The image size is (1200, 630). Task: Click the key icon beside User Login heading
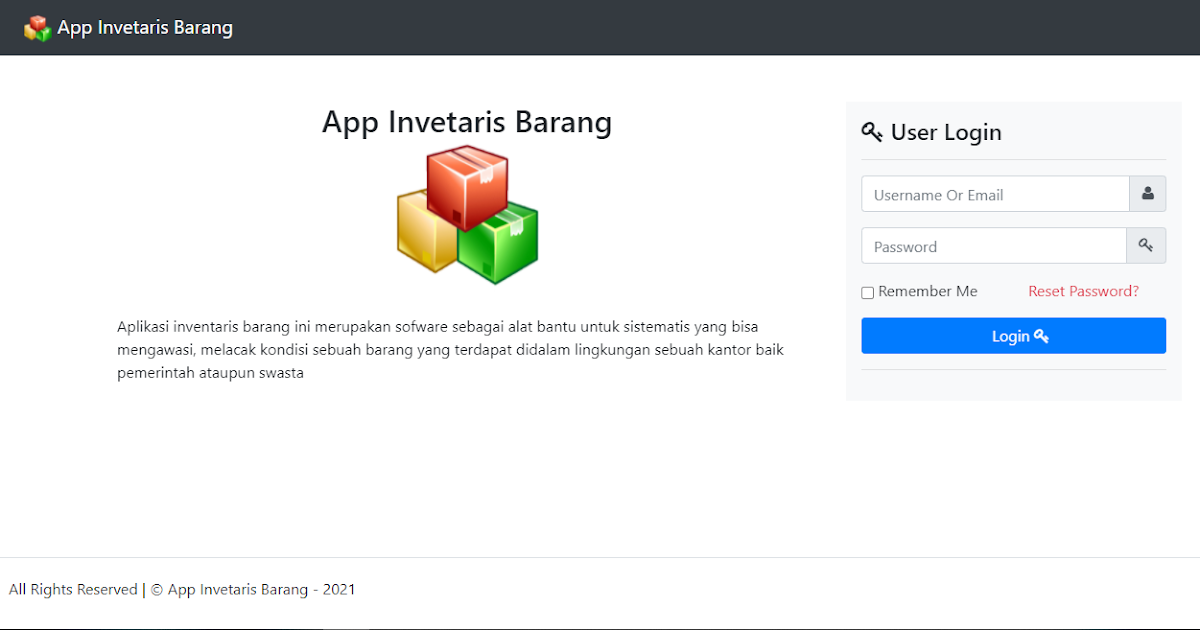tap(872, 131)
